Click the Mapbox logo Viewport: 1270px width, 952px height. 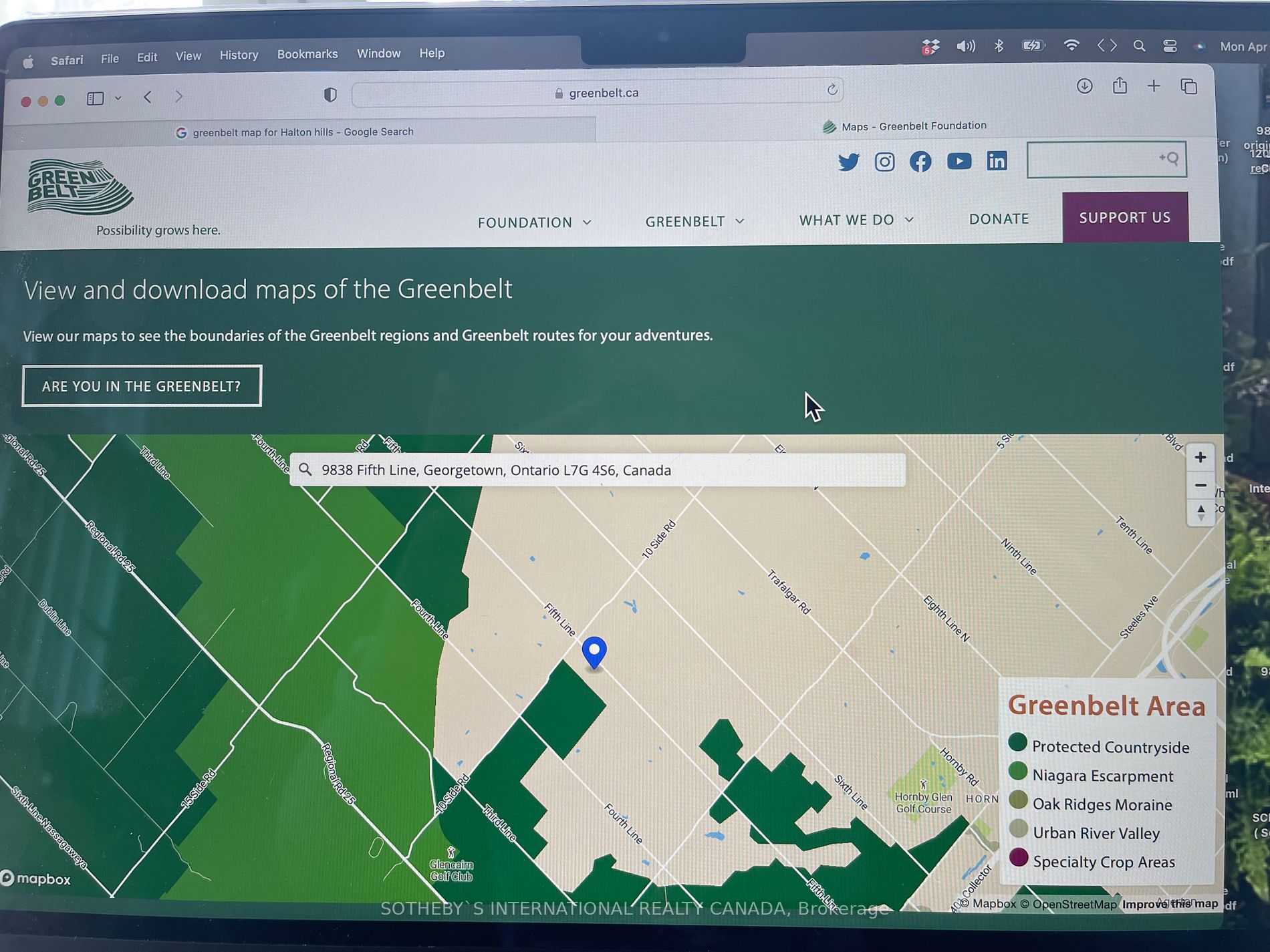(x=35, y=879)
